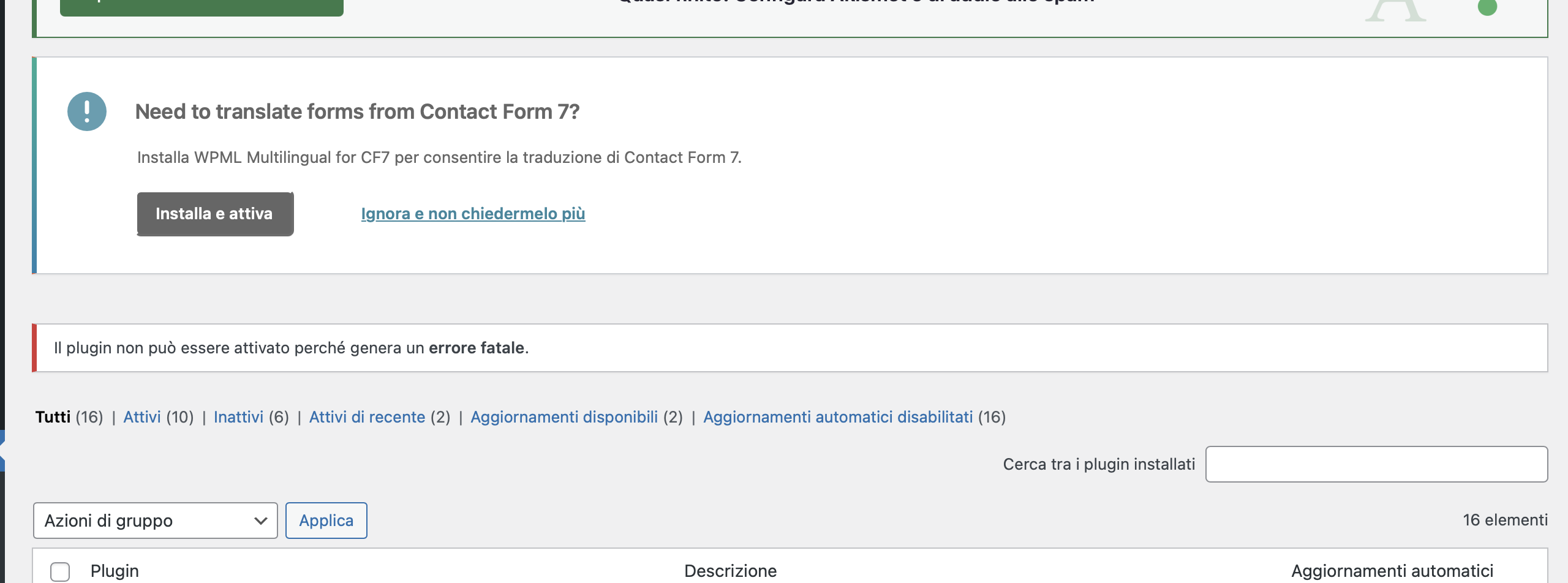Show the Inattivi plugins

click(238, 417)
